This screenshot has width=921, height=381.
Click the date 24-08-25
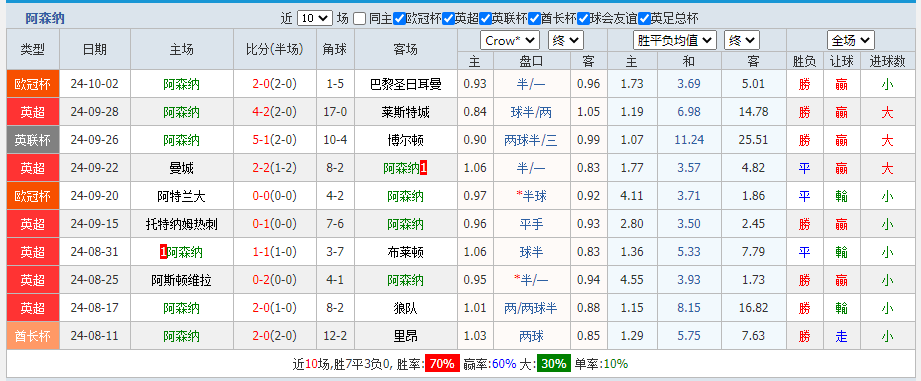tap(94, 281)
